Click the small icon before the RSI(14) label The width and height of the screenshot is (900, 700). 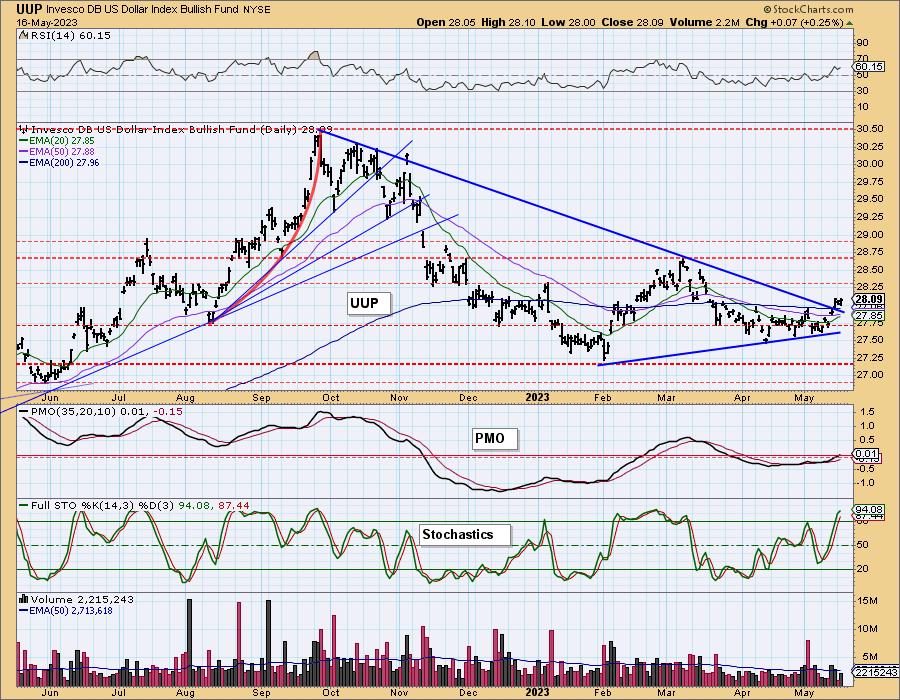[23, 35]
